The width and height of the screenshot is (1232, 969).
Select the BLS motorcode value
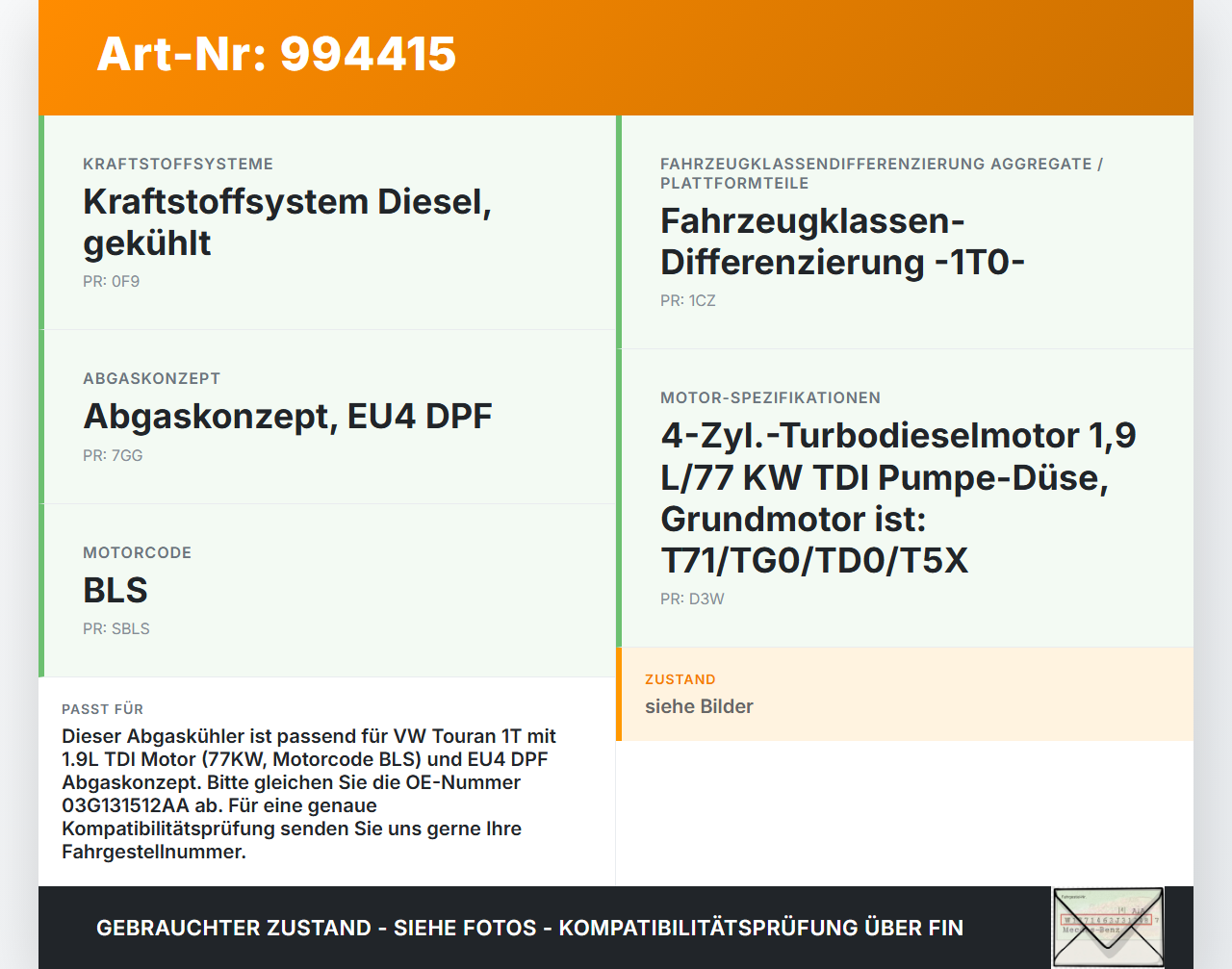115,591
